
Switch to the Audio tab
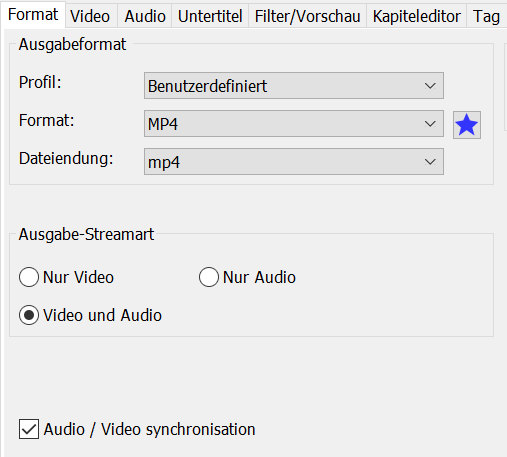click(x=145, y=16)
